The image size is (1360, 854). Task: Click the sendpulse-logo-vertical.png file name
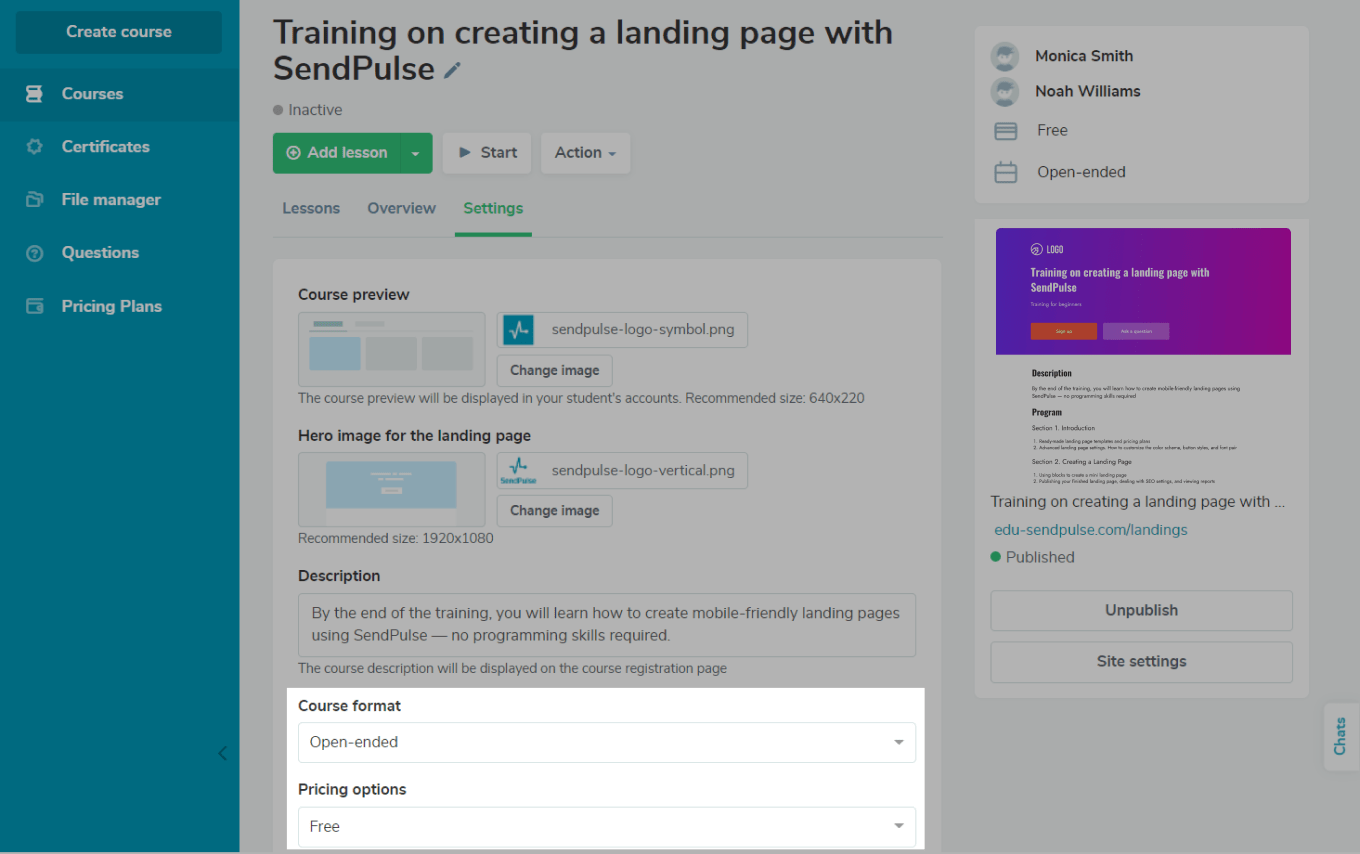tap(643, 470)
